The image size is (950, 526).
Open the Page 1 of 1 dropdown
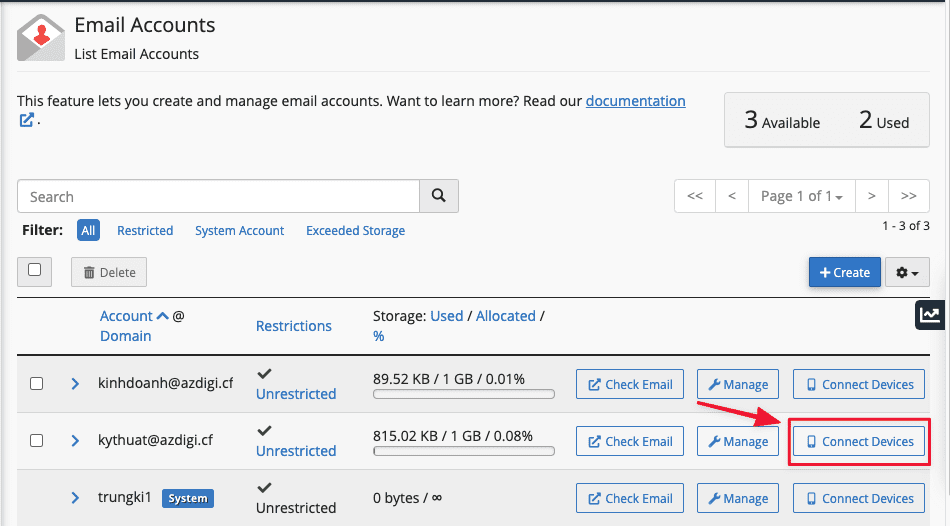pyautogui.click(x=801, y=196)
